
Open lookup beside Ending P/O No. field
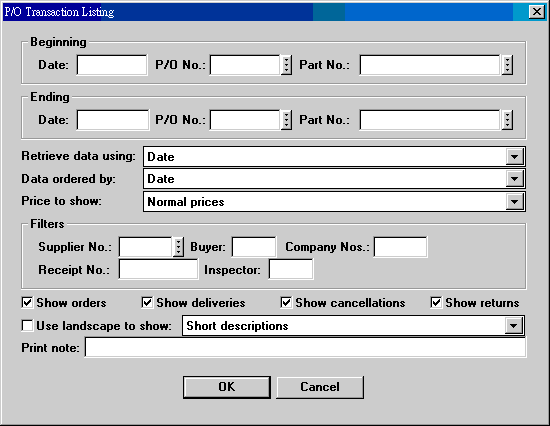pyautogui.click(x=287, y=120)
